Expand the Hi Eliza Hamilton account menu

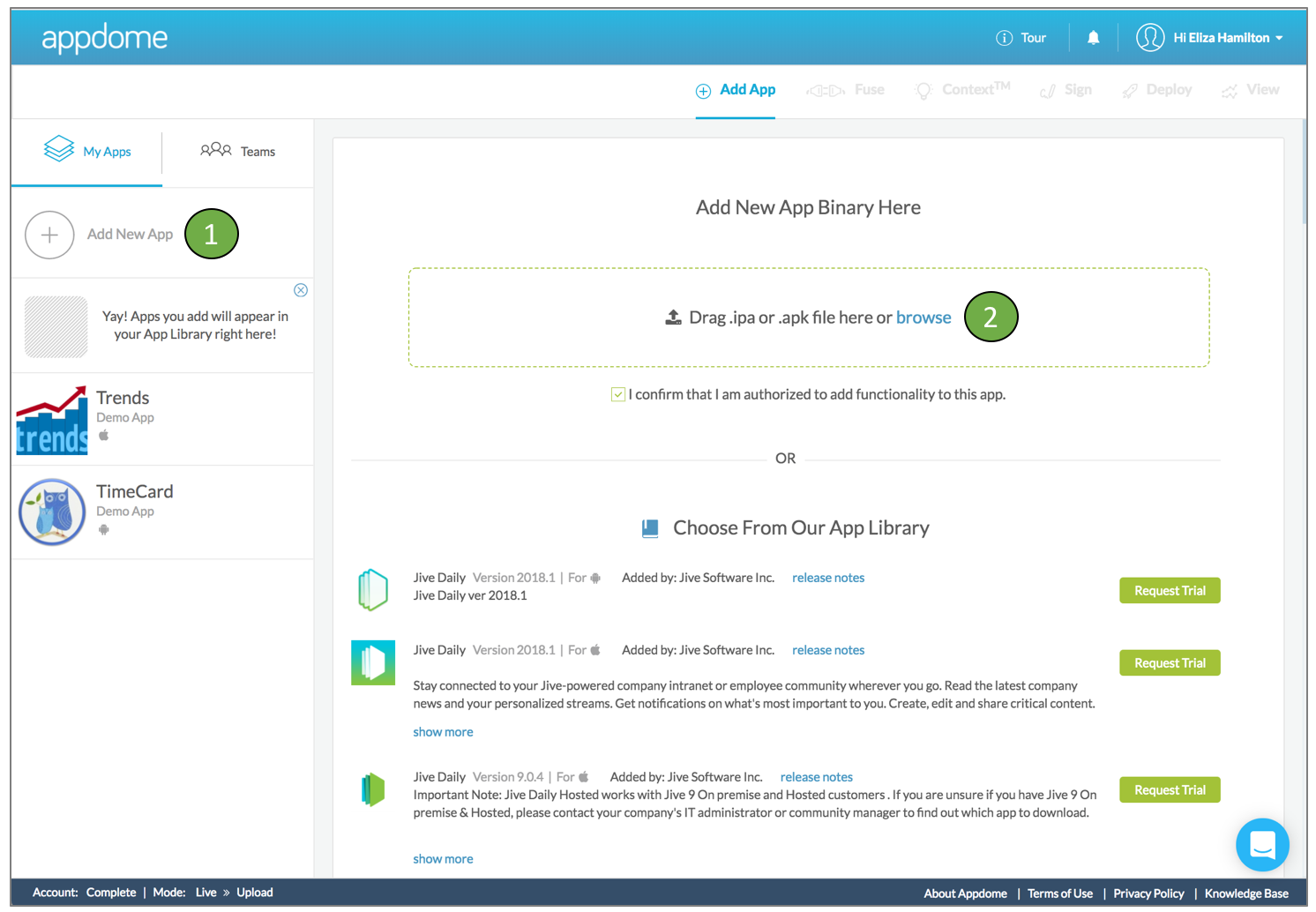click(1228, 38)
